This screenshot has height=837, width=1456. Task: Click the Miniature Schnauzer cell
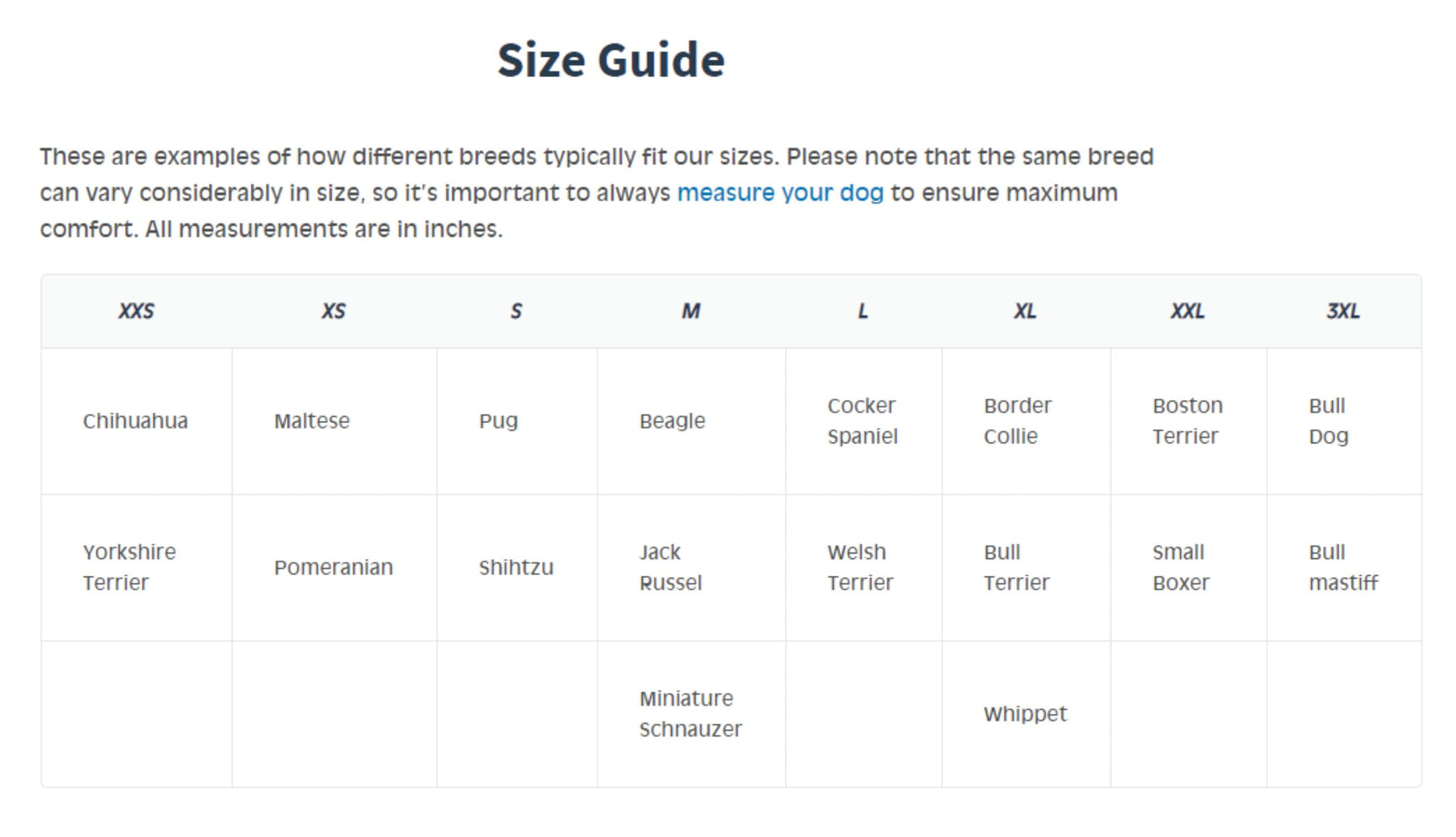coord(690,714)
